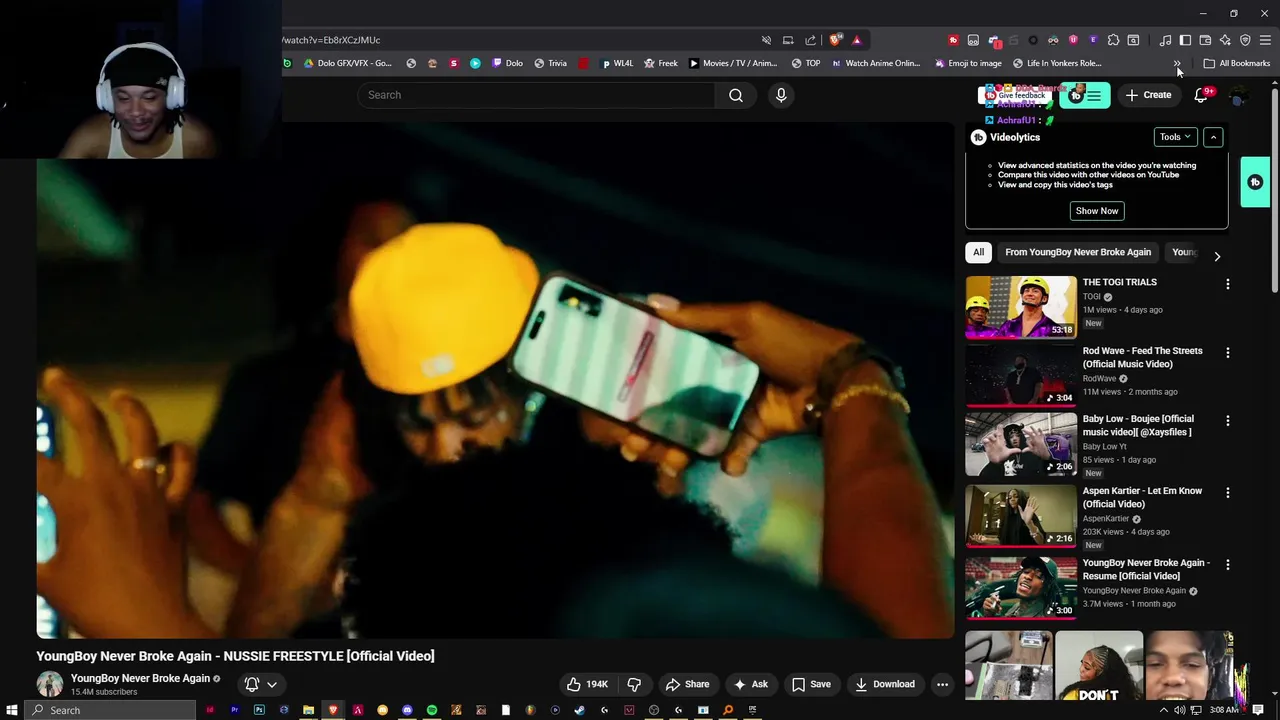Image resolution: width=1280 pixels, height=720 pixels.
Task: Show hidden bookmarks with double chevron
Action: [x=1177, y=63]
